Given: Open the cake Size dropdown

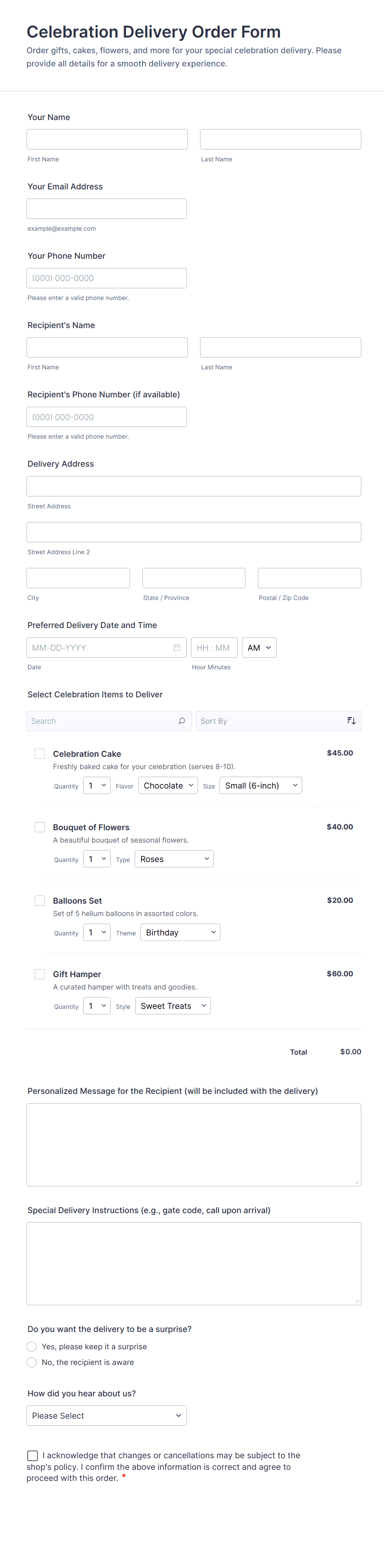Looking at the screenshot, I should (260, 786).
